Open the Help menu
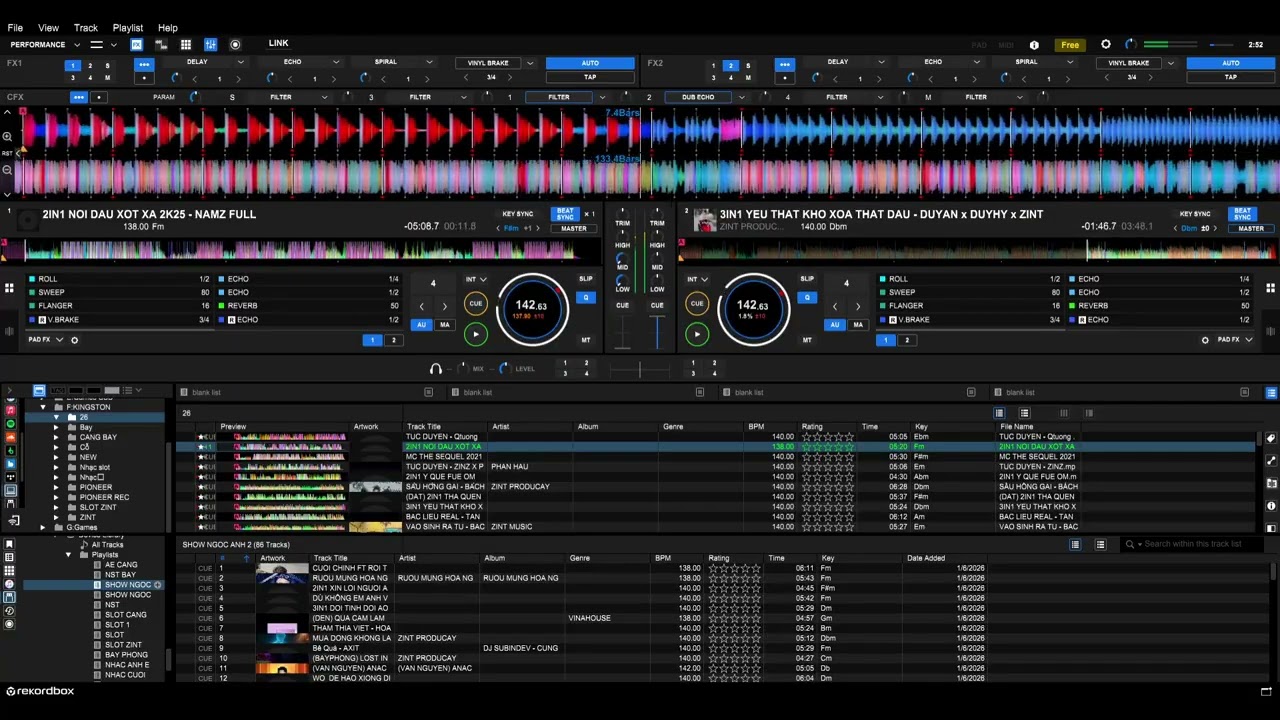This screenshot has width=1280, height=720. 168,28
